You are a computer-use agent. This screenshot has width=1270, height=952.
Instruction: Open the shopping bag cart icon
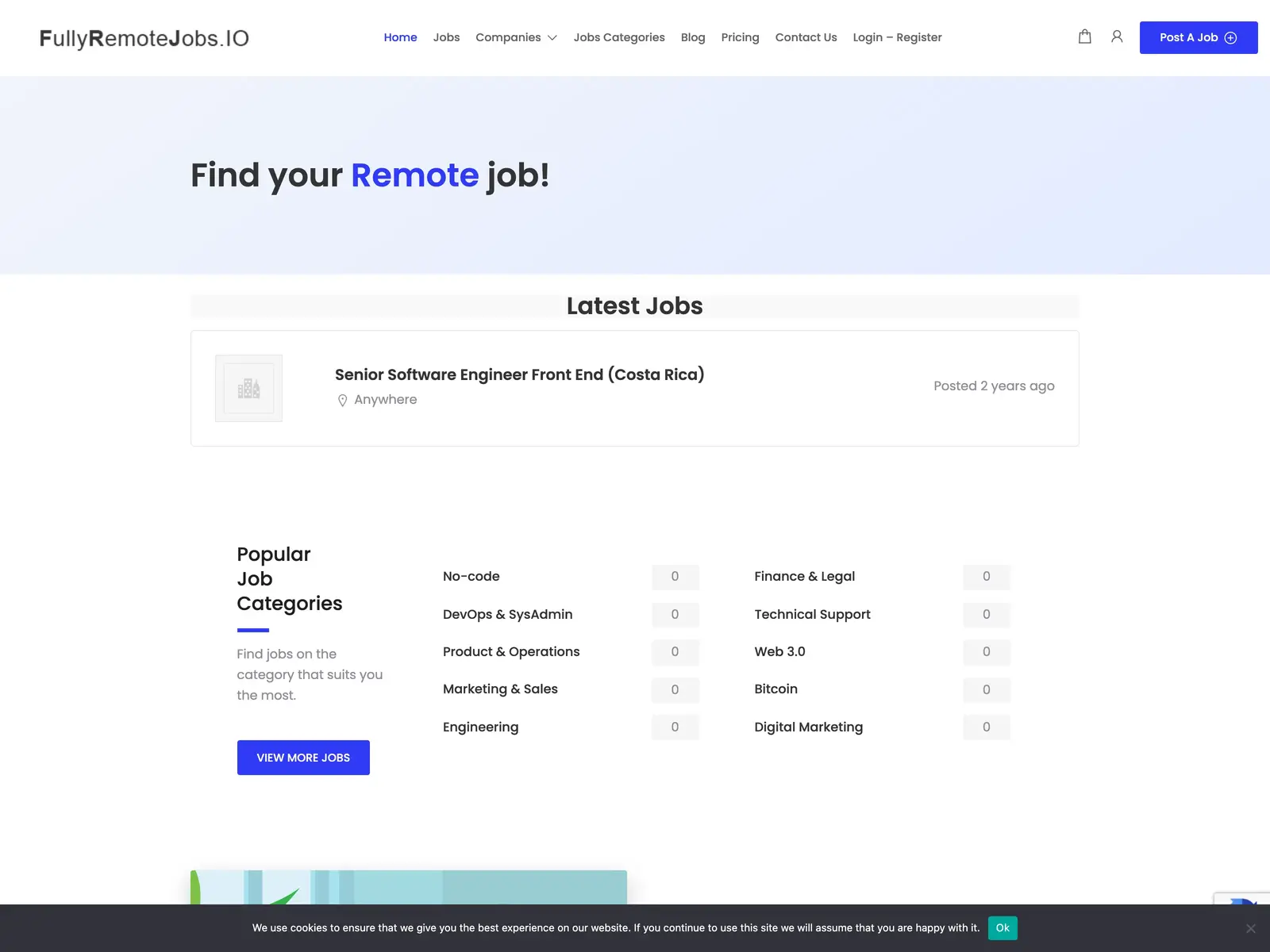(1084, 36)
